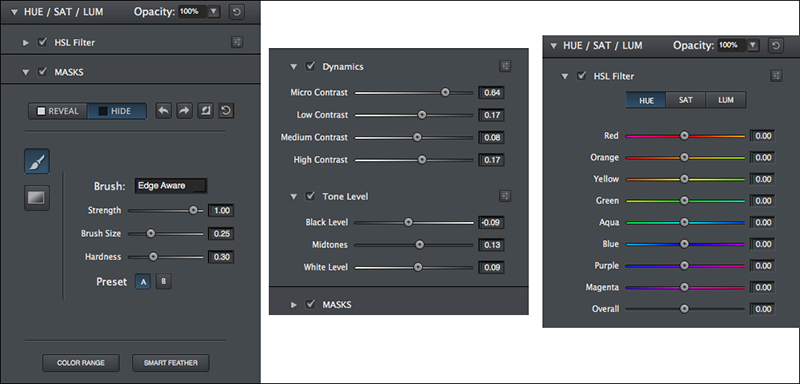Click the Green hue slider handle

tap(685, 200)
